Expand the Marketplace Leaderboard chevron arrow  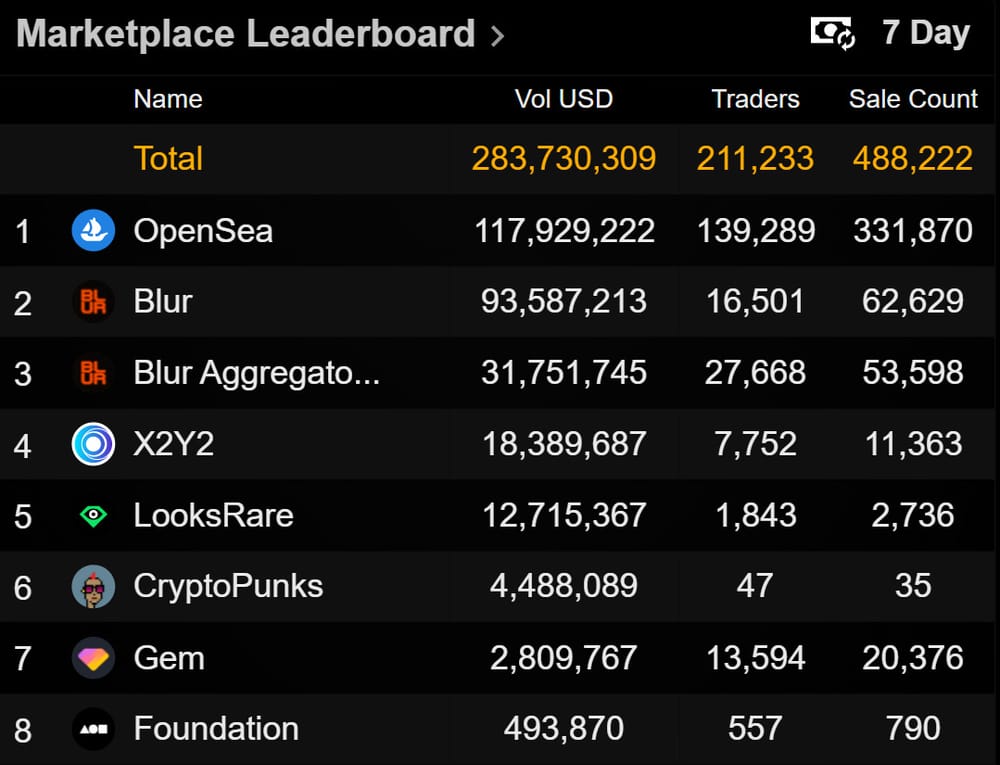click(x=498, y=37)
